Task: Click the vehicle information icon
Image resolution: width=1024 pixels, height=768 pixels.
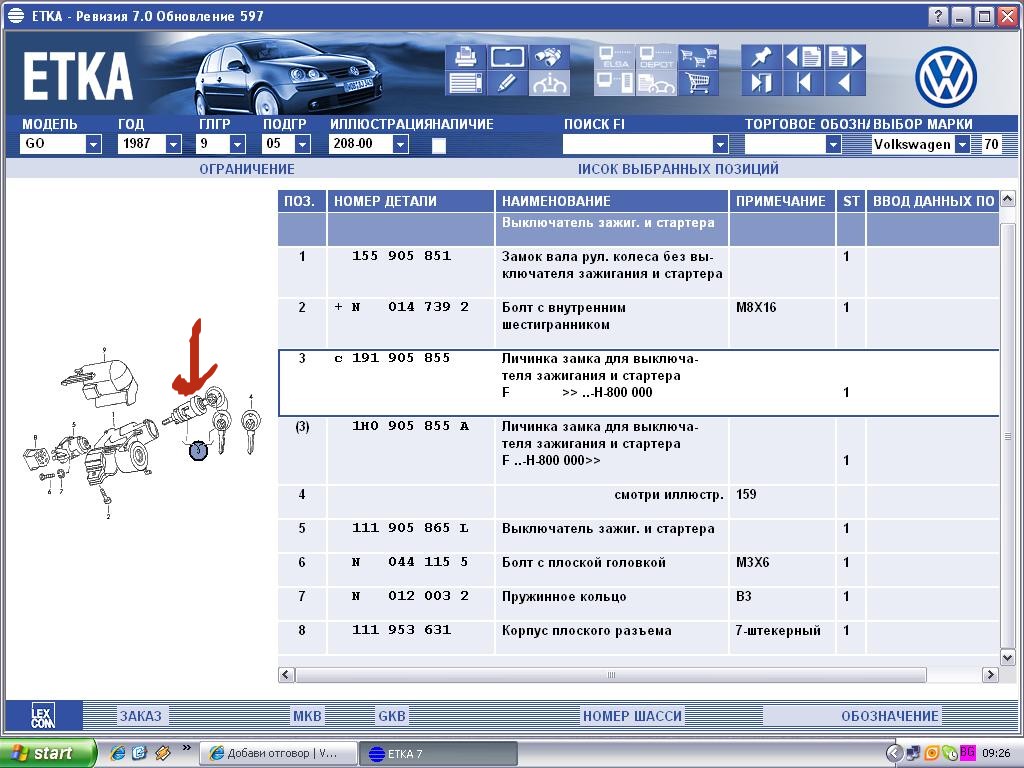Action: [x=549, y=84]
